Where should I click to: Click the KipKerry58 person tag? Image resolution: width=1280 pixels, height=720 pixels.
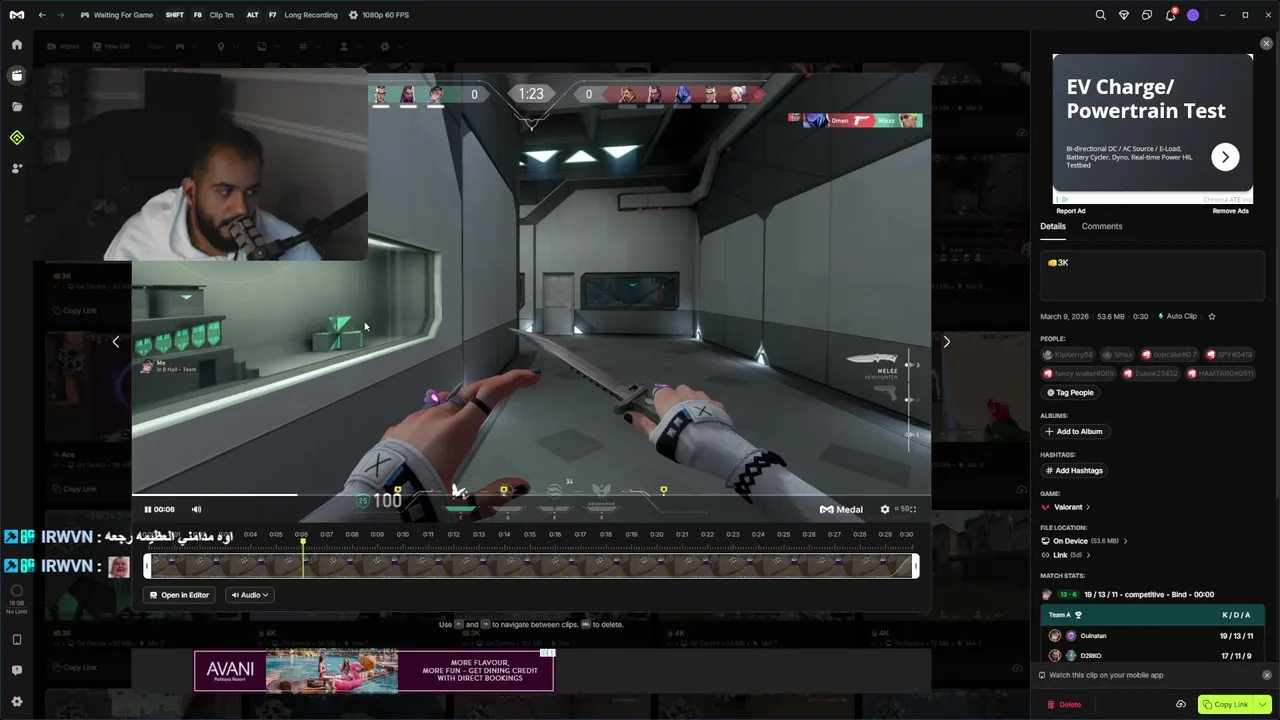[1068, 355]
